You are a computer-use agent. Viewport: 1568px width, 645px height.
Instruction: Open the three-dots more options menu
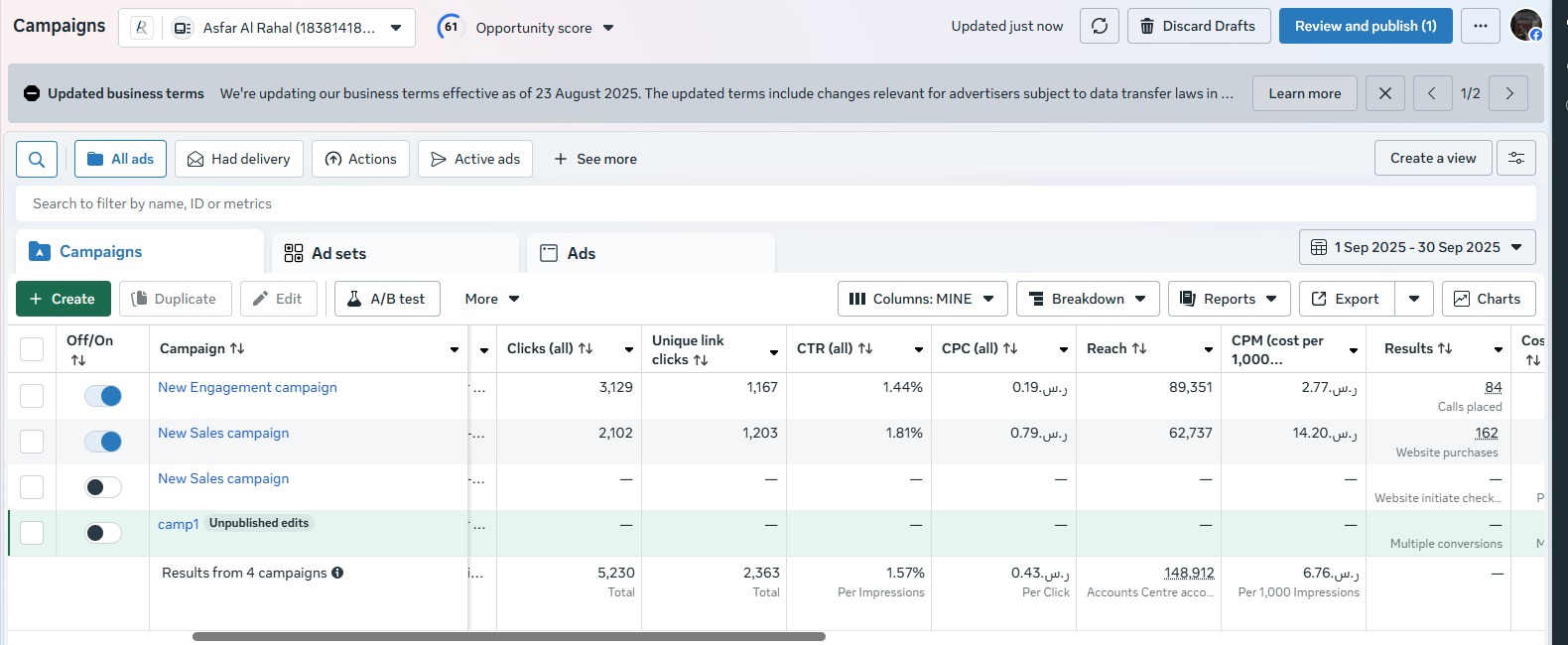pyautogui.click(x=1481, y=26)
